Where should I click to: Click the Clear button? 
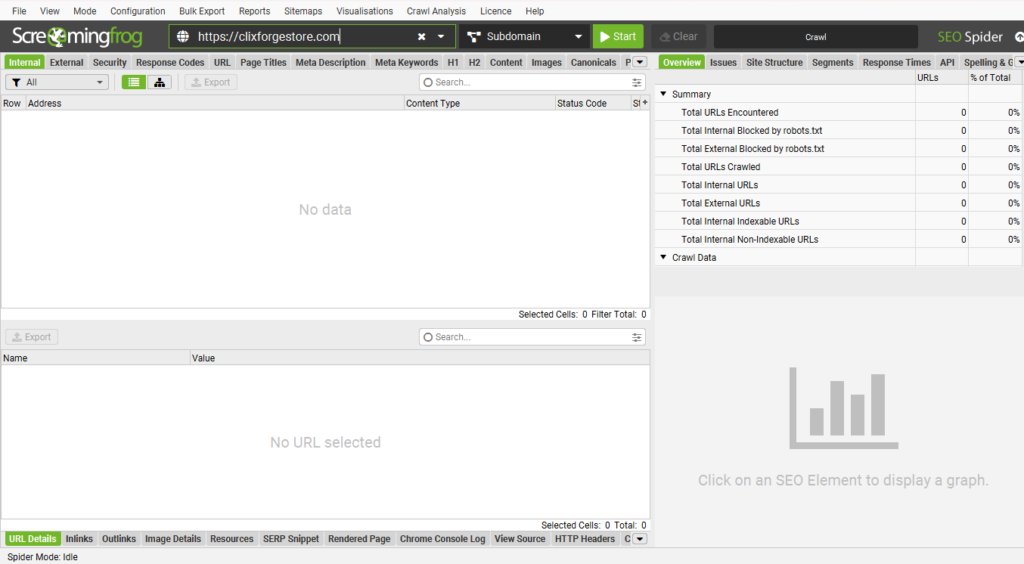point(679,37)
